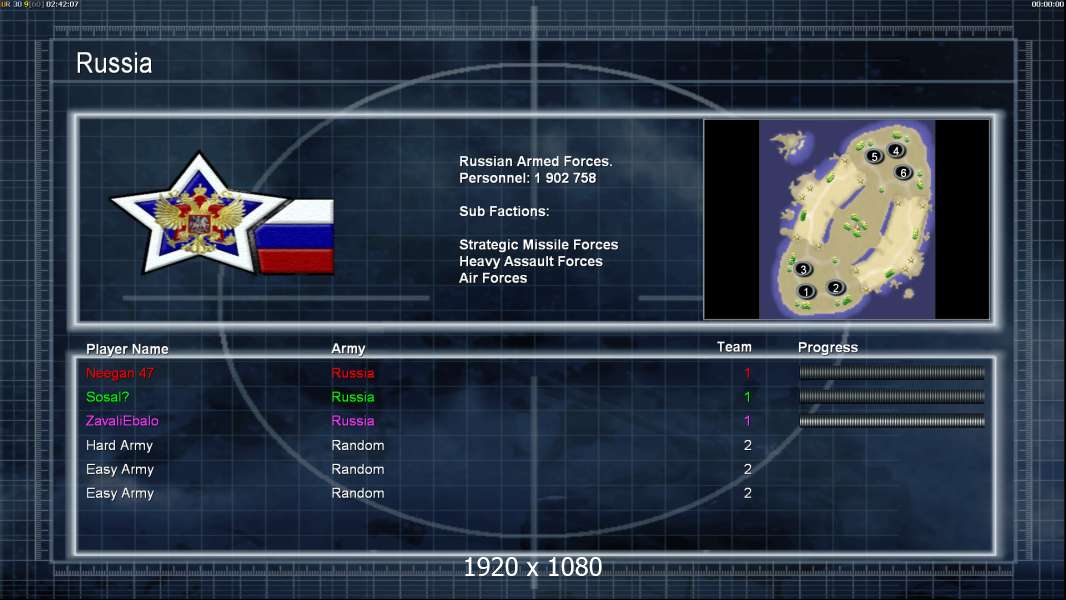Click the island minimap preview
This screenshot has width=1066, height=600.
tap(846, 219)
